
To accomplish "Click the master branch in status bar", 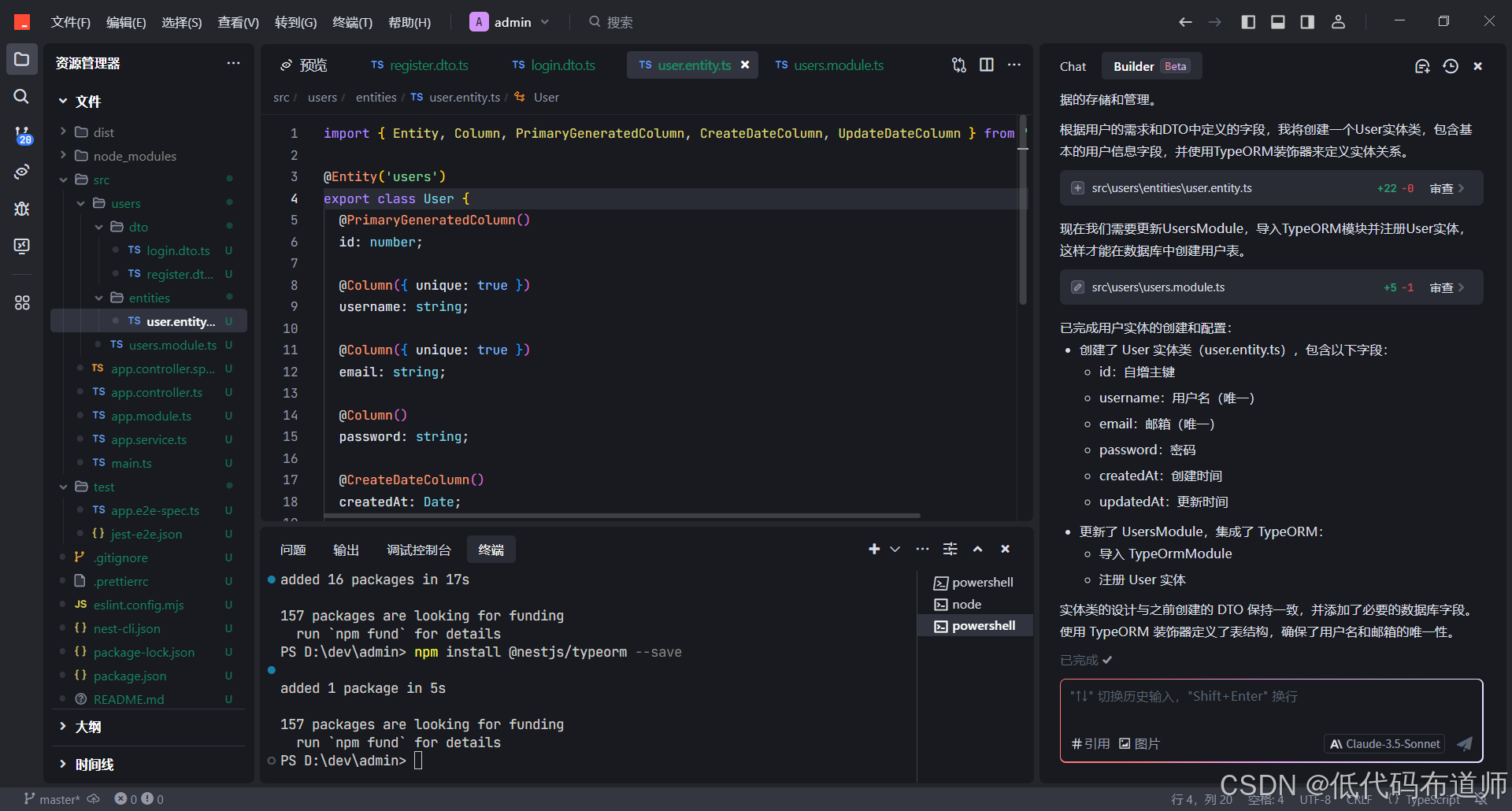I will coord(51,799).
